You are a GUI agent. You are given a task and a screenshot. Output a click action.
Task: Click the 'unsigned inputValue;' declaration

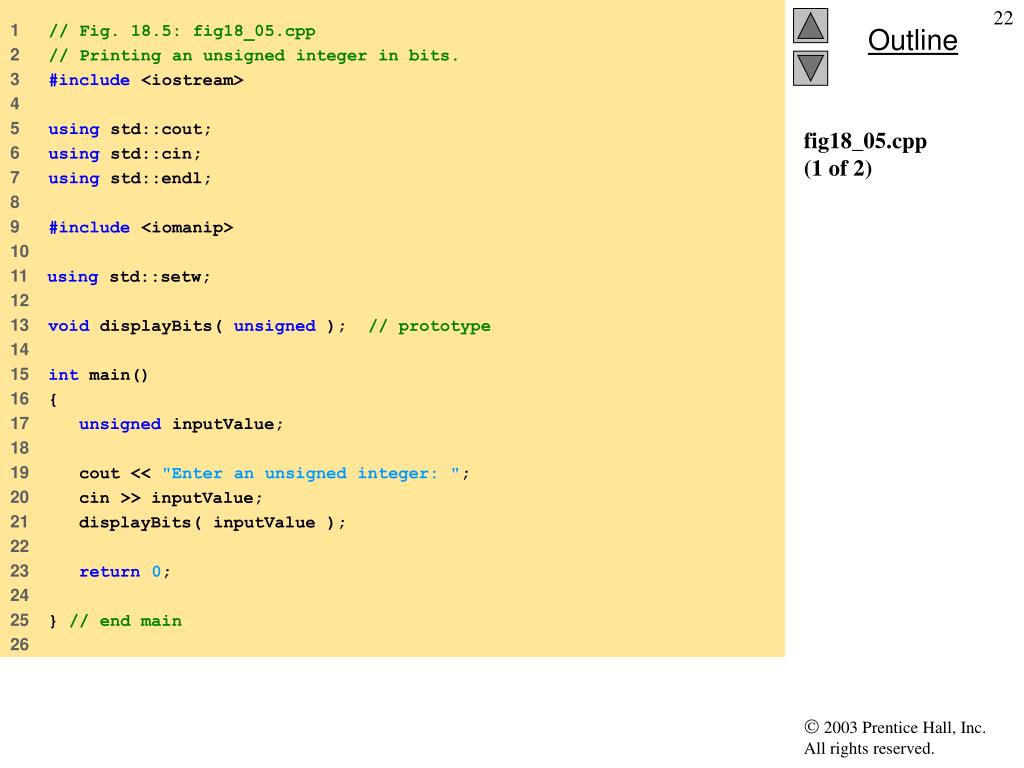181,424
